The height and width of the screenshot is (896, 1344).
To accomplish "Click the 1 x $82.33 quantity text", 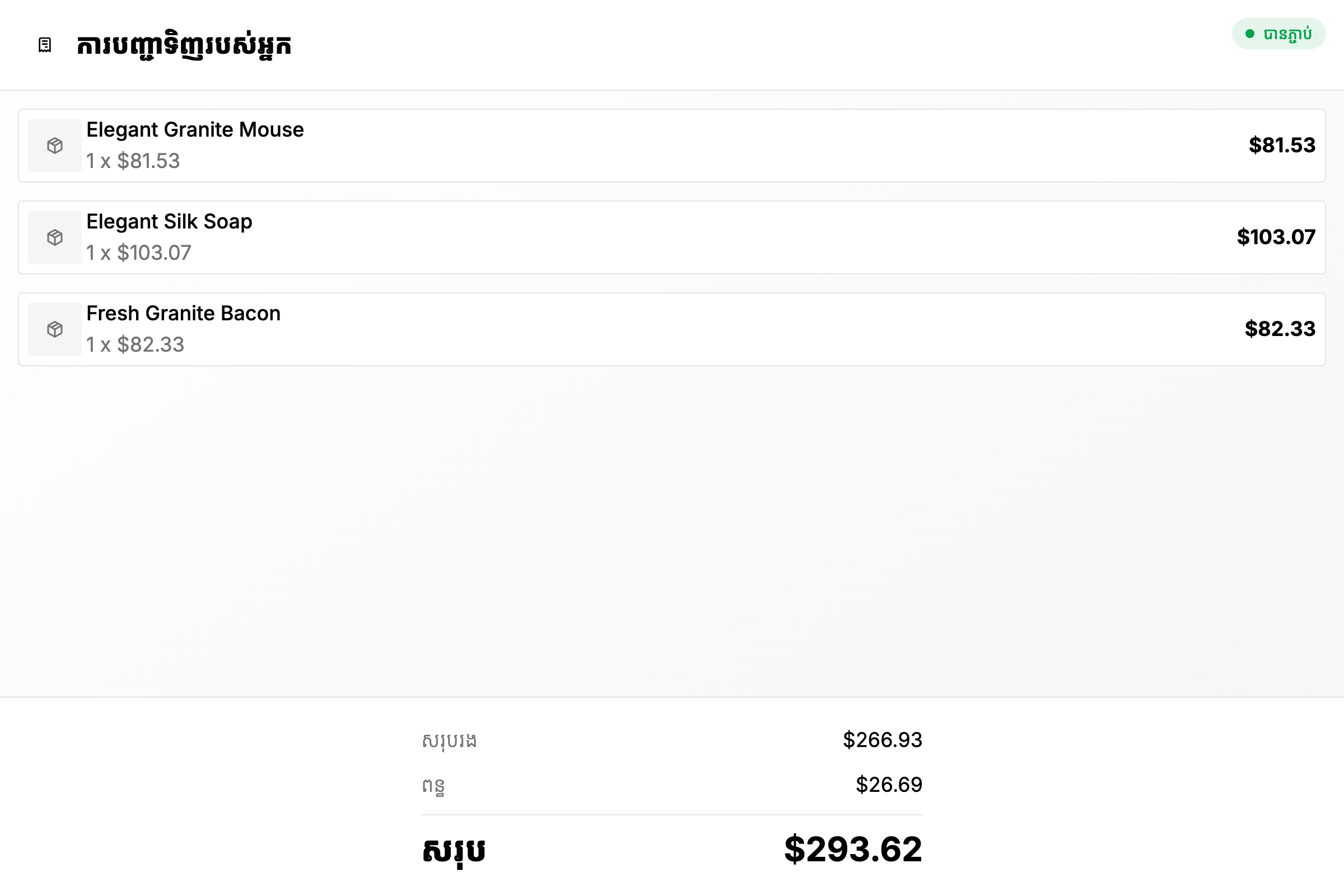I will pos(136,345).
